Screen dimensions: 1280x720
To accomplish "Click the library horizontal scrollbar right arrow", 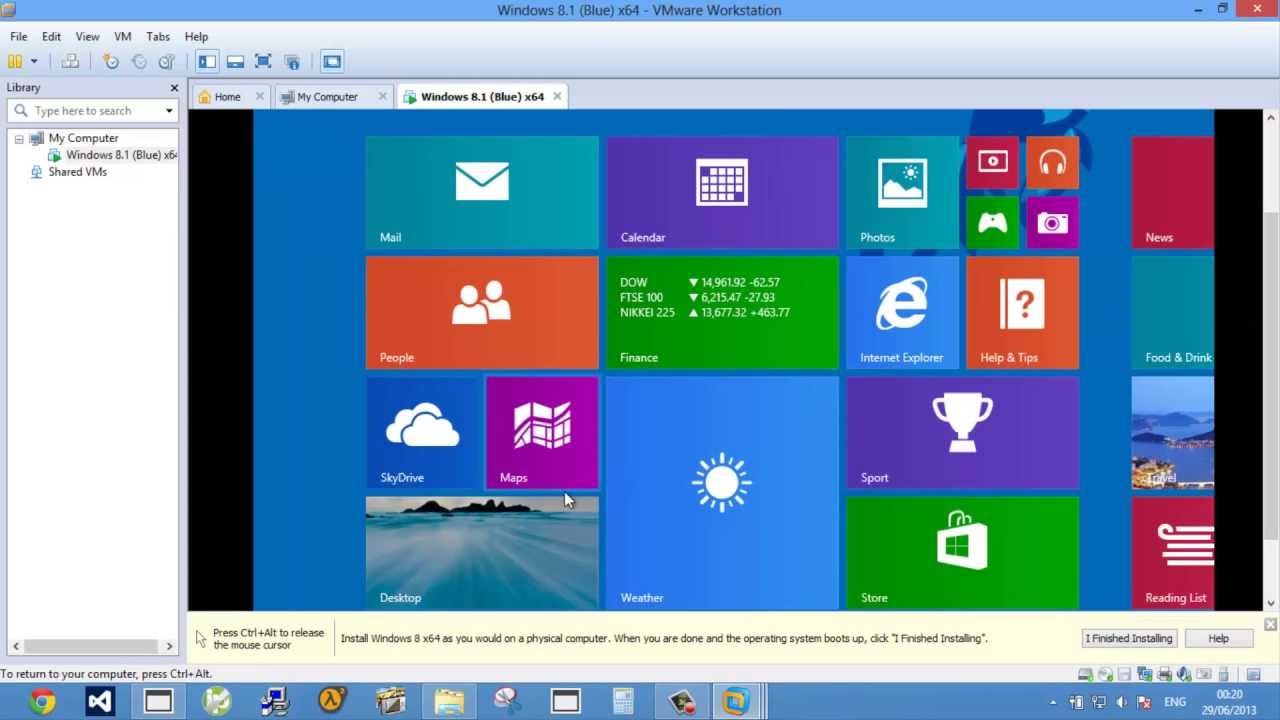I will point(169,647).
